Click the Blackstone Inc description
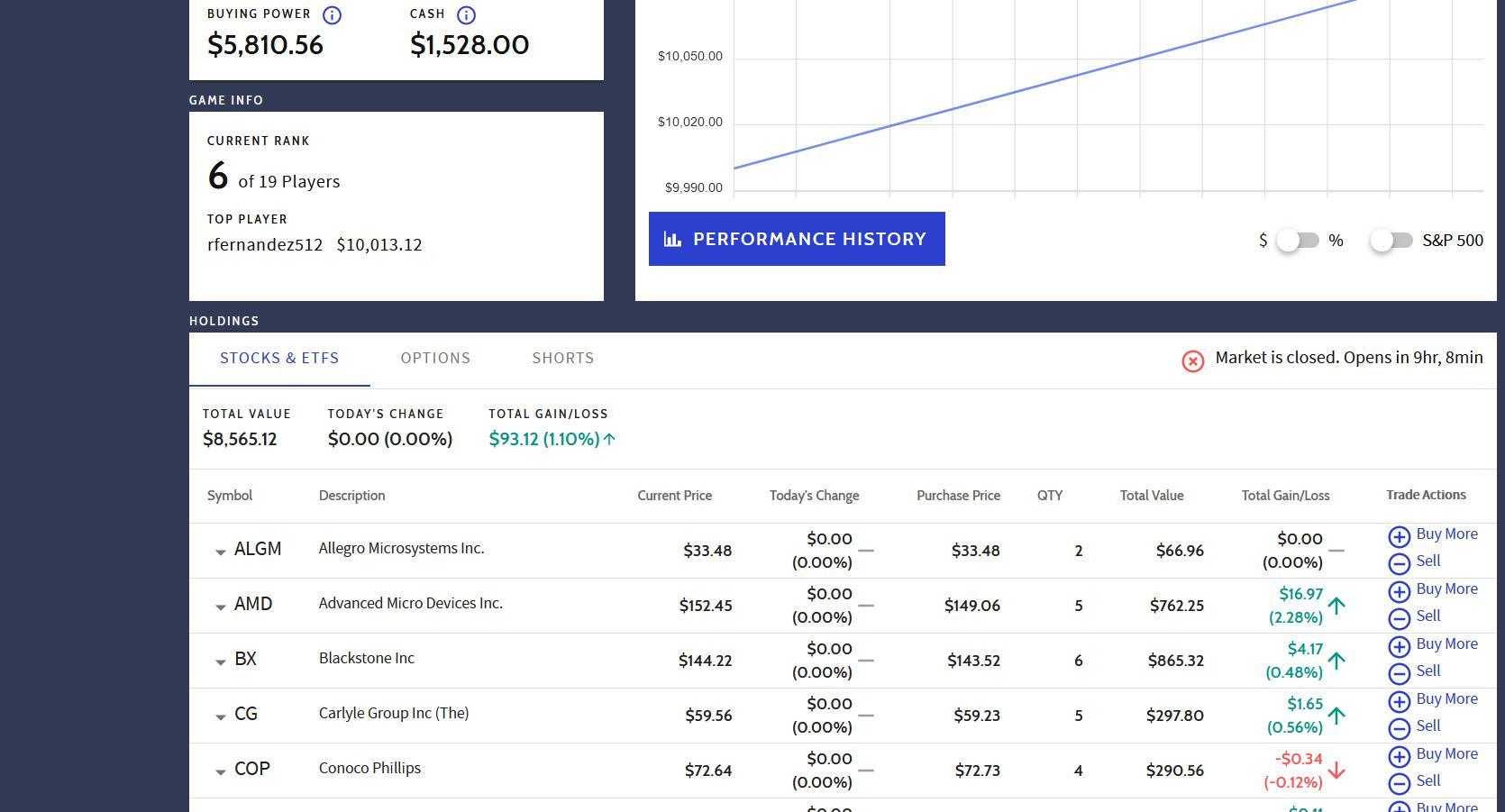 point(367,659)
